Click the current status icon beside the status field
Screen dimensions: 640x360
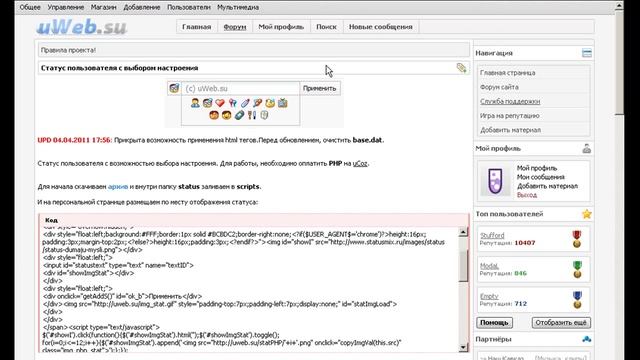[174, 88]
